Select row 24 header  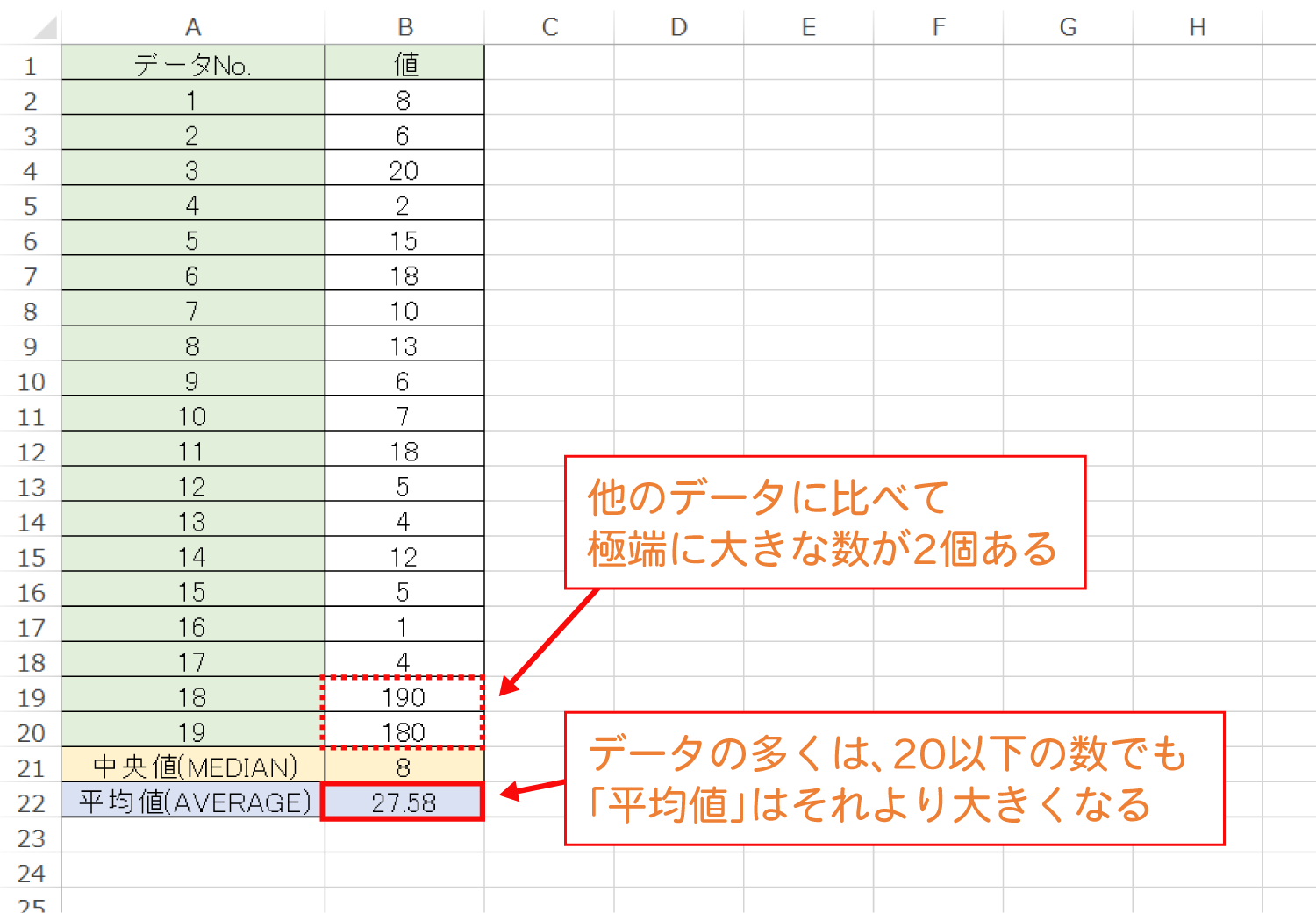[x=31, y=873]
